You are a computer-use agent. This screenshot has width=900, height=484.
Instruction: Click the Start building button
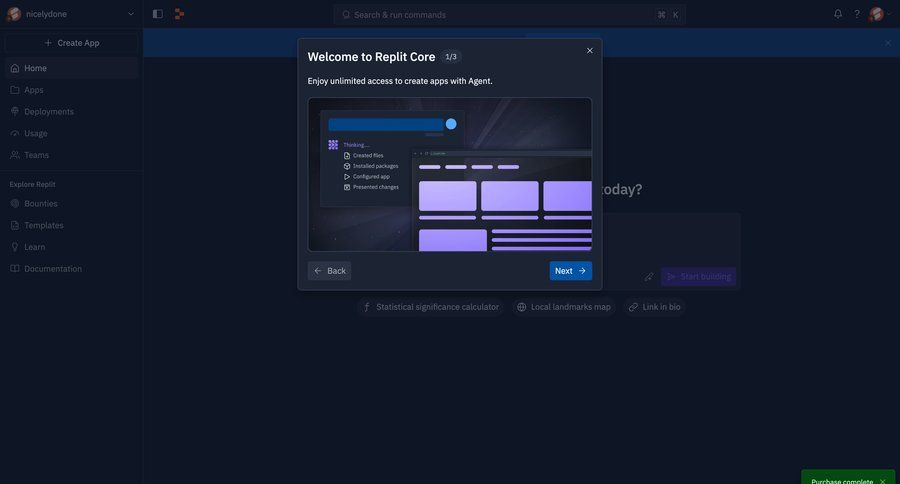[699, 277]
